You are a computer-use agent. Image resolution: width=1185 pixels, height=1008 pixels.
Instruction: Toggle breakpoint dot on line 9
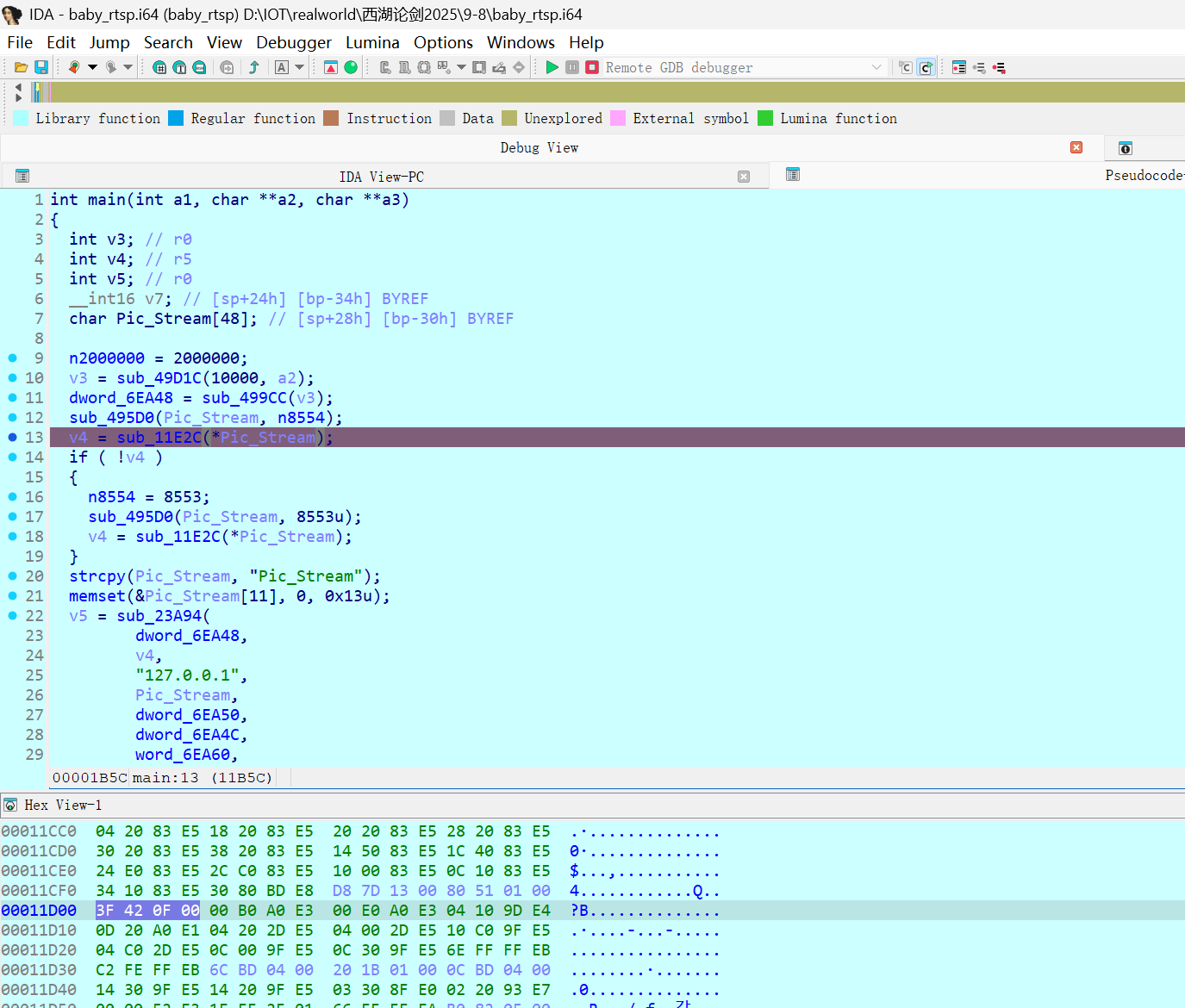coord(13,358)
